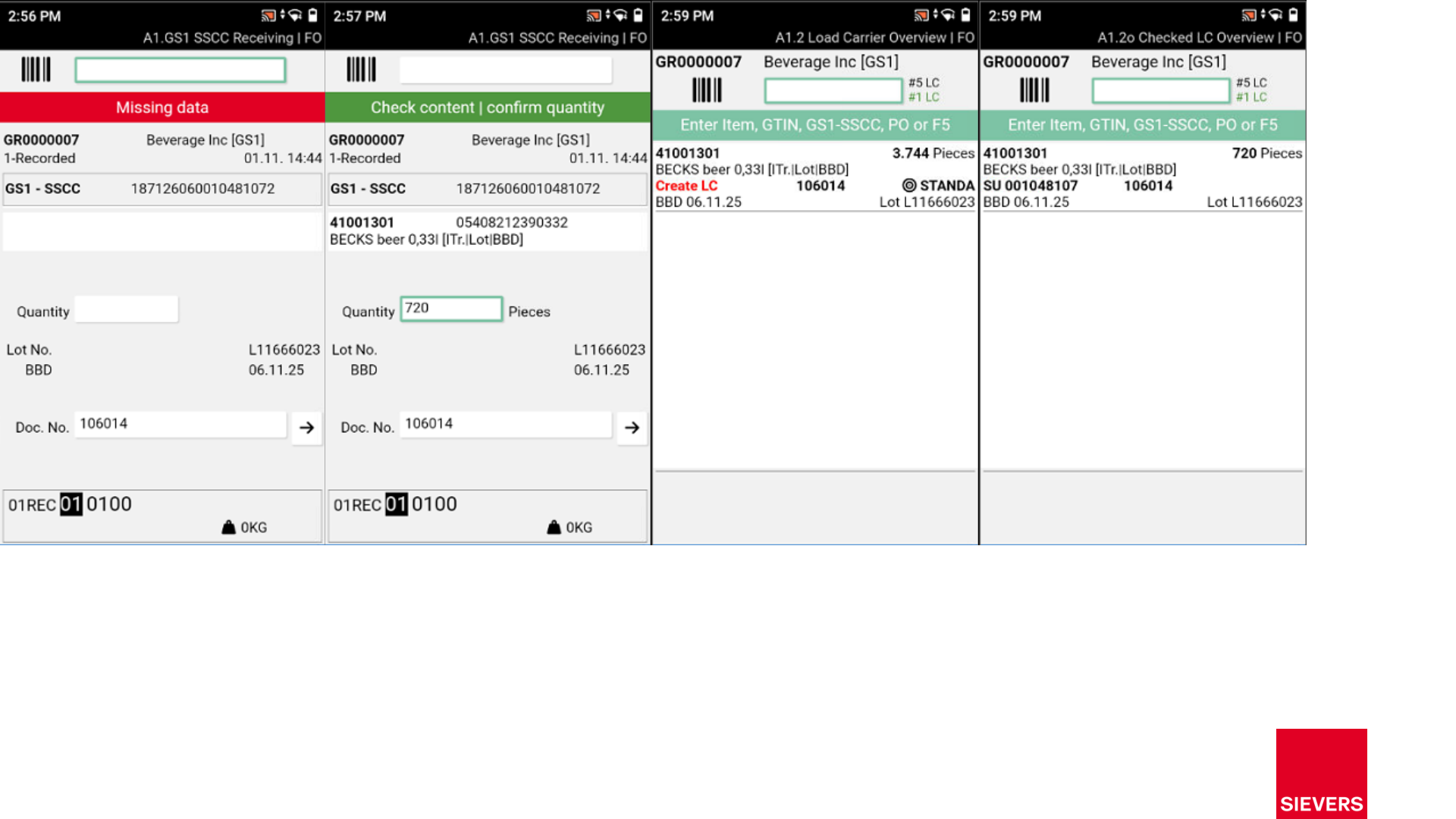
Task: Tap the red Missing data banner
Action: (x=162, y=108)
